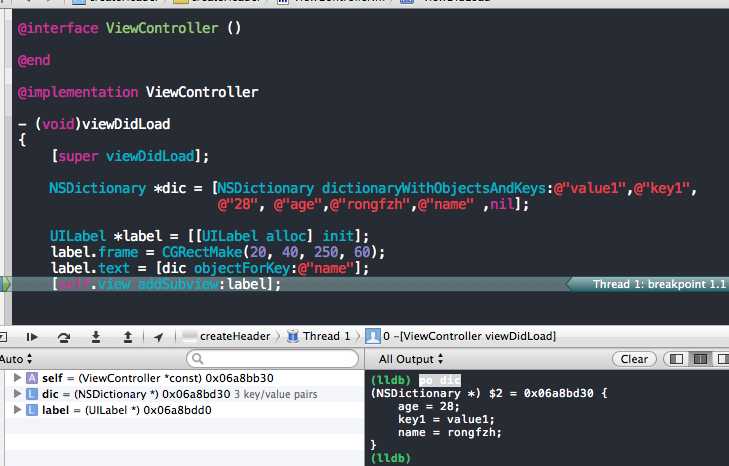The width and height of the screenshot is (729, 466).
Task: Click the '[super viewDidLoad];' line
Action: coord(130,156)
